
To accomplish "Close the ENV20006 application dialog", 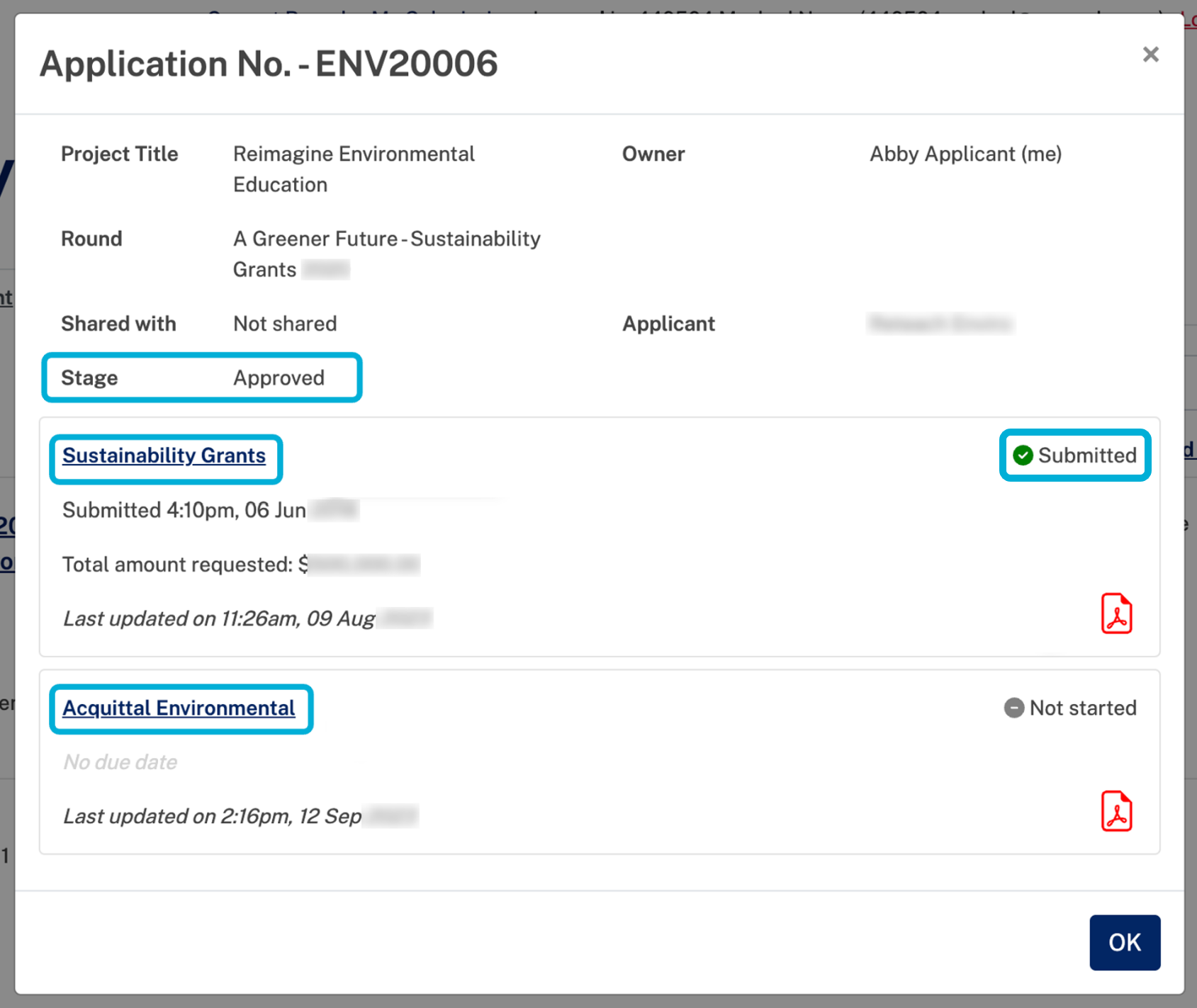I will (x=1150, y=54).
